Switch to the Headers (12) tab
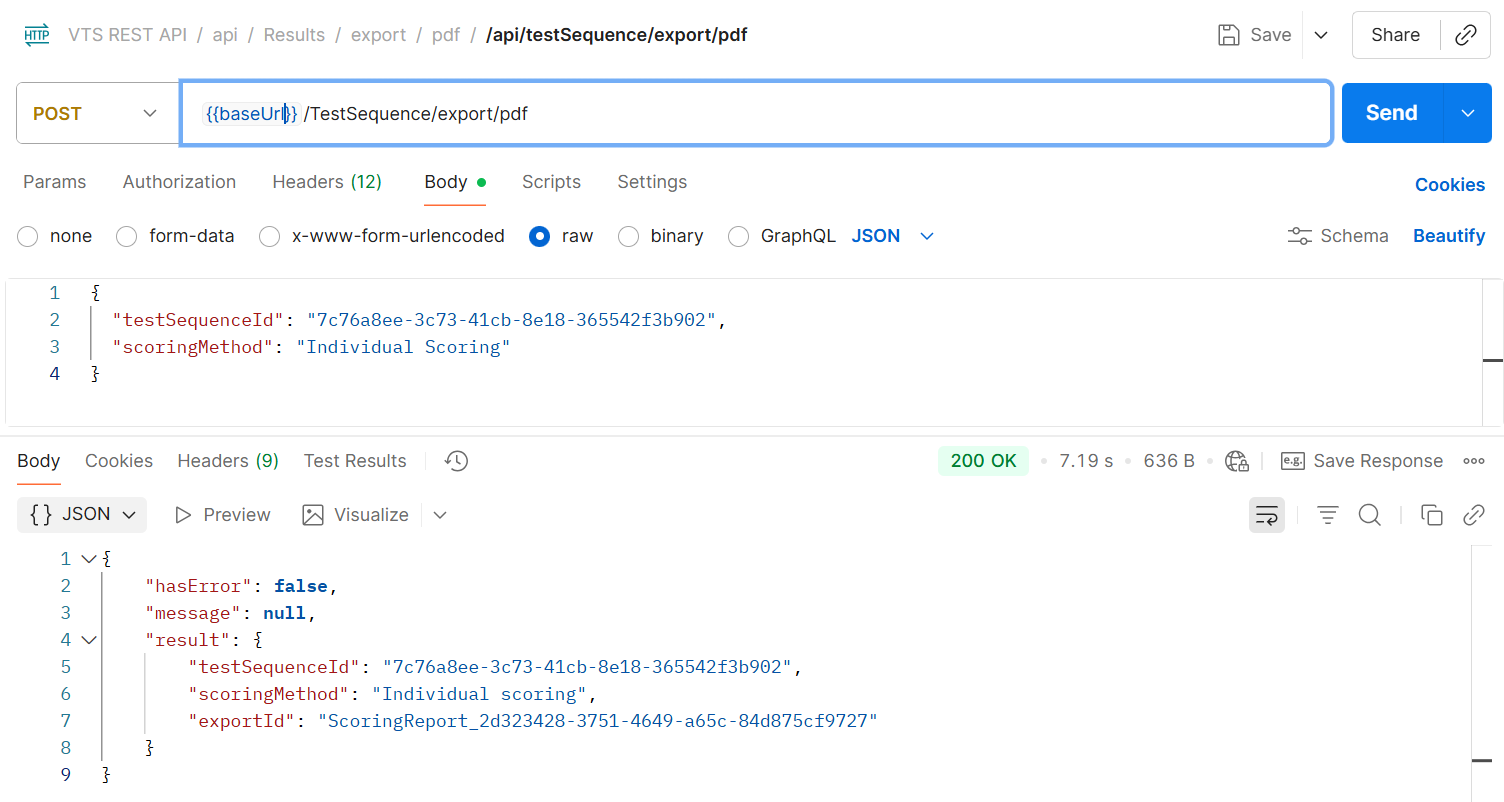The image size is (1504, 802). pyautogui.click(x=326, y=182)
